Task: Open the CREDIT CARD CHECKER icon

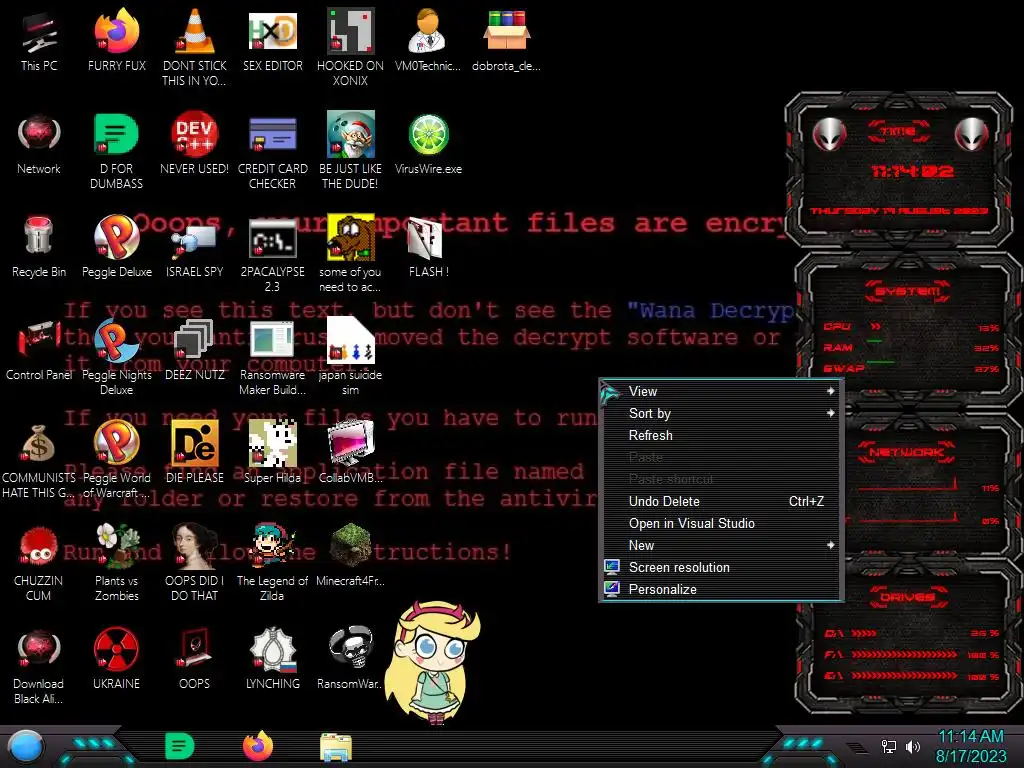Action: click(x=272, y=150)
